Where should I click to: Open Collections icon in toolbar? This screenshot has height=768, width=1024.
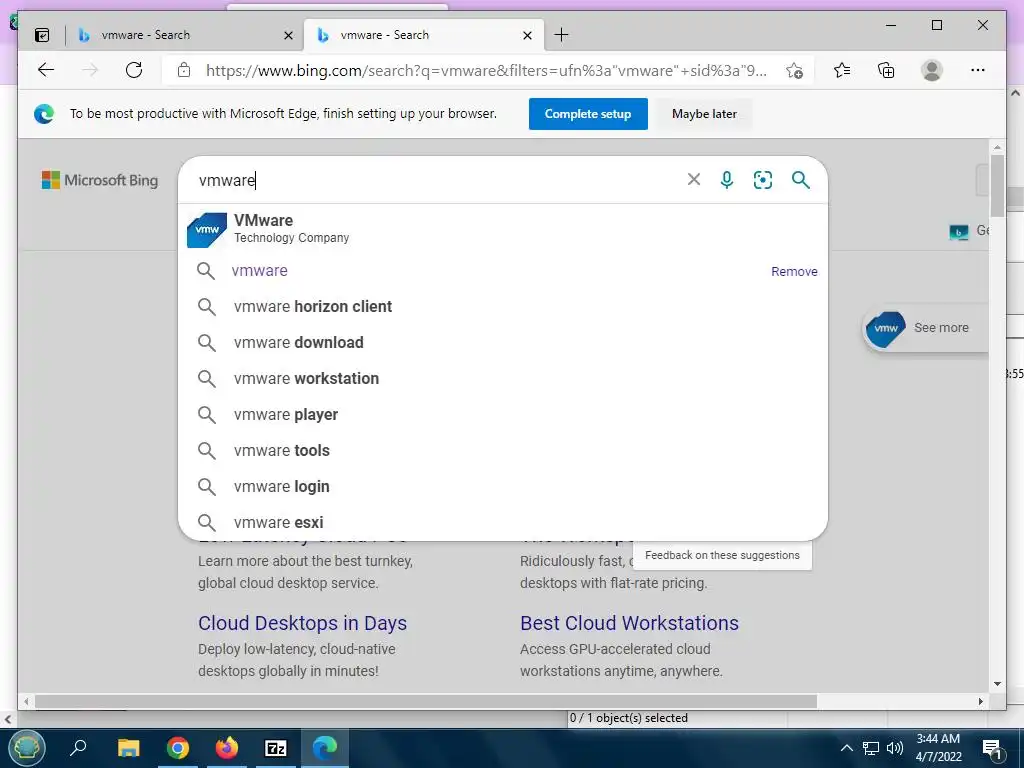click(x=886, y=70)
